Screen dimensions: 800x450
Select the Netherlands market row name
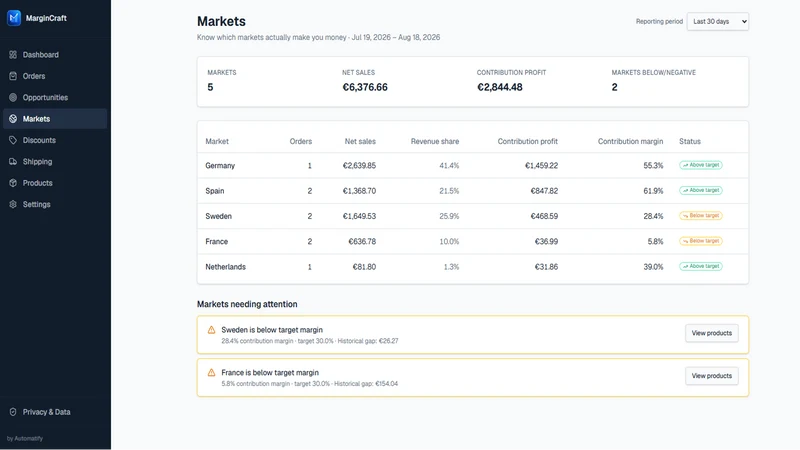(226, 267)
